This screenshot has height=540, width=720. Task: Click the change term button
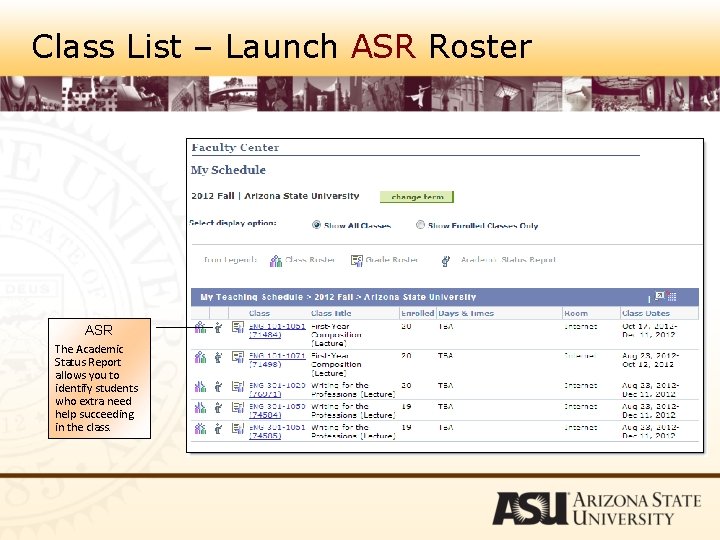tap(417, 197)
